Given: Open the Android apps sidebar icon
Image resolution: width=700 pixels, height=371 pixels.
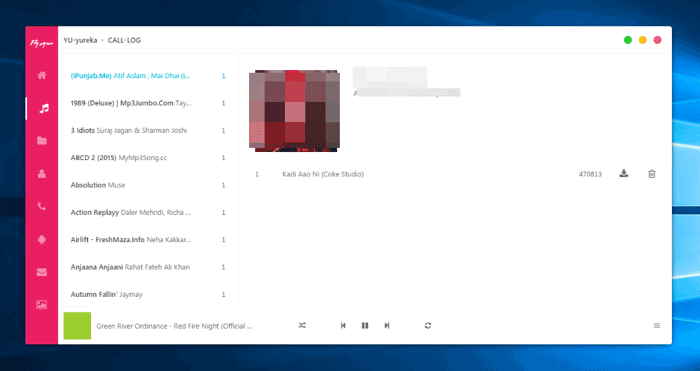Looking at the screenshot, I should coord(42,239).
